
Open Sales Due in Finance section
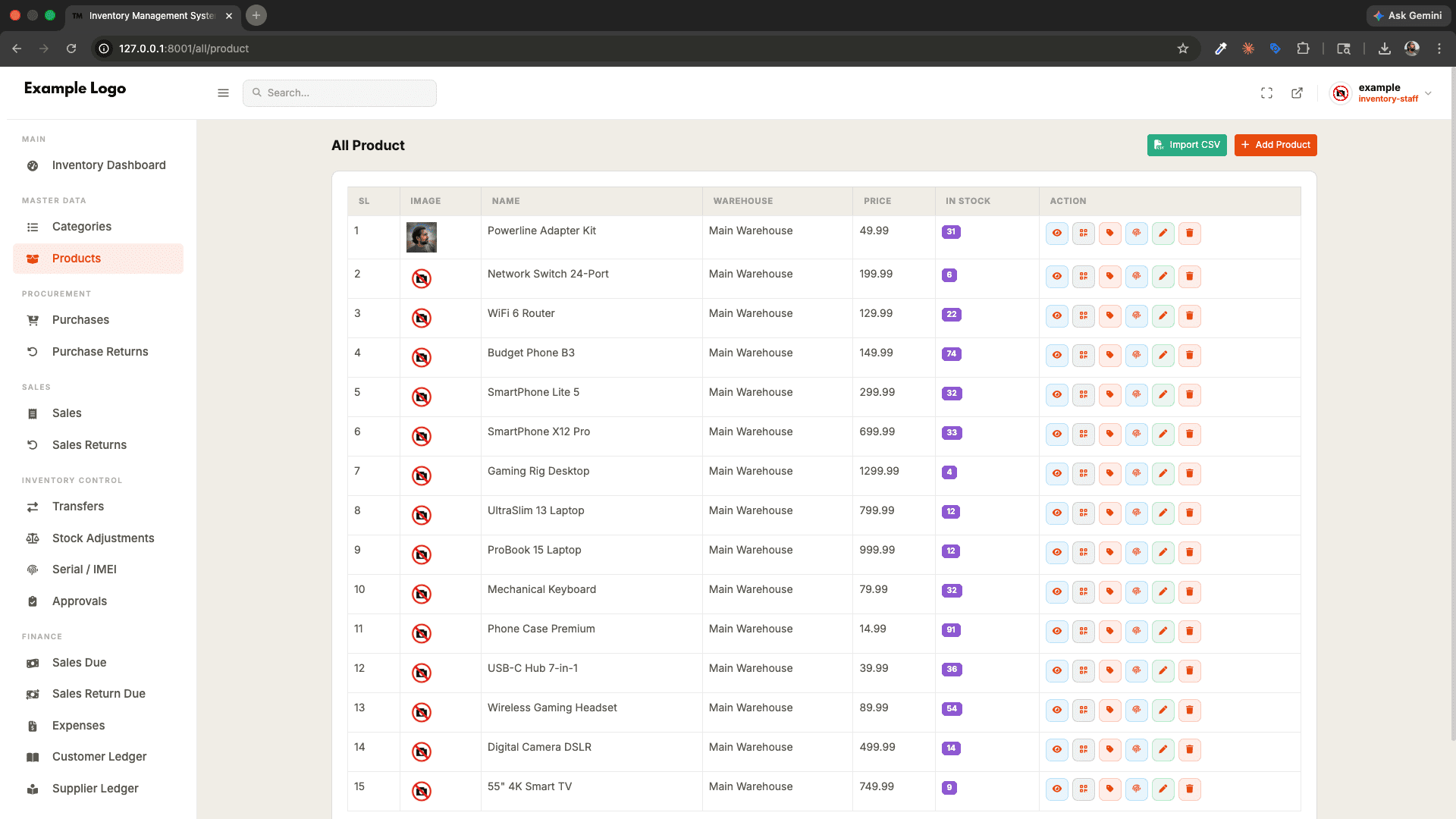tap(98, 663)
